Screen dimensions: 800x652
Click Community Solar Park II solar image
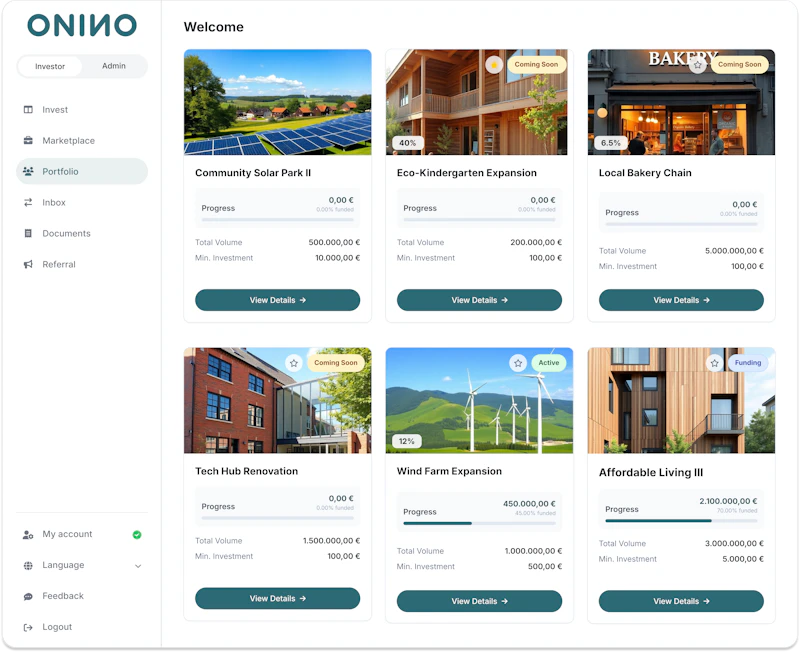coord(278,102)
